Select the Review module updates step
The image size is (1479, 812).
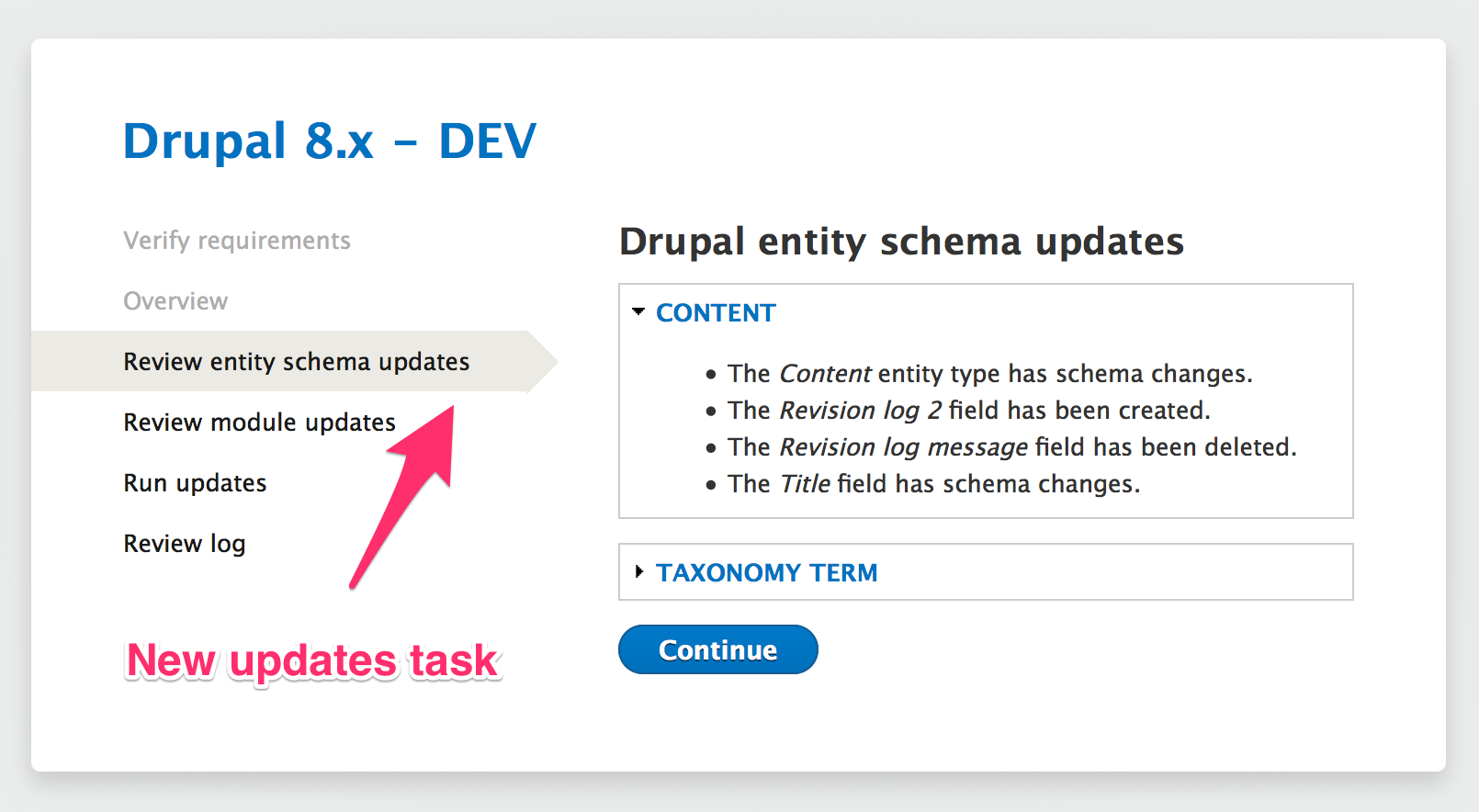[259, 423]
